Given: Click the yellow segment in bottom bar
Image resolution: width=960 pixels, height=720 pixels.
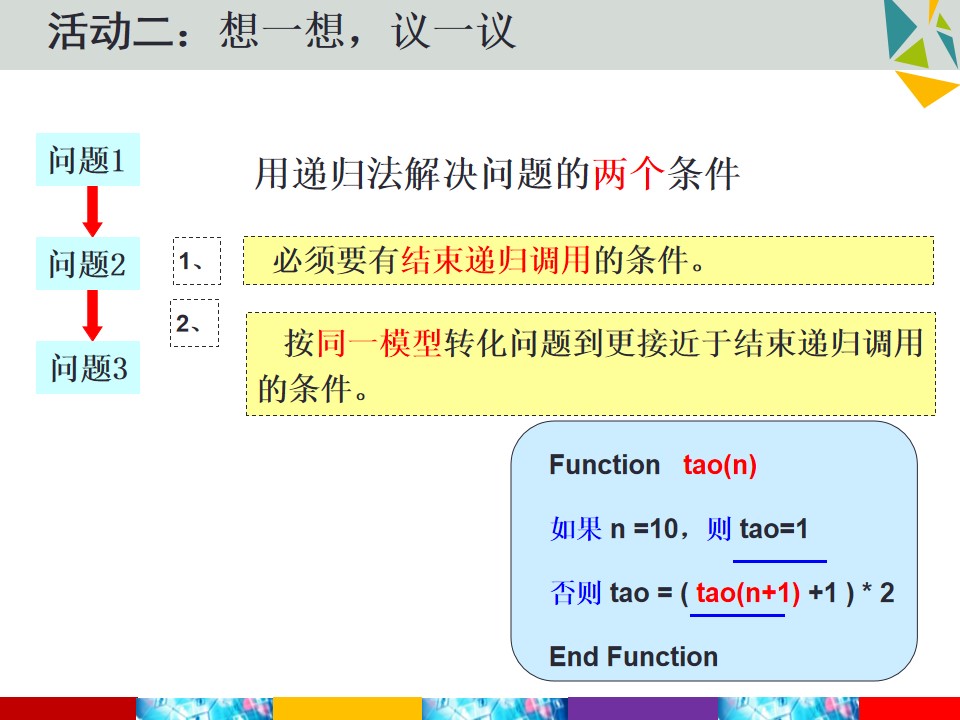Looking at the screenshot, I should (347, 708).
